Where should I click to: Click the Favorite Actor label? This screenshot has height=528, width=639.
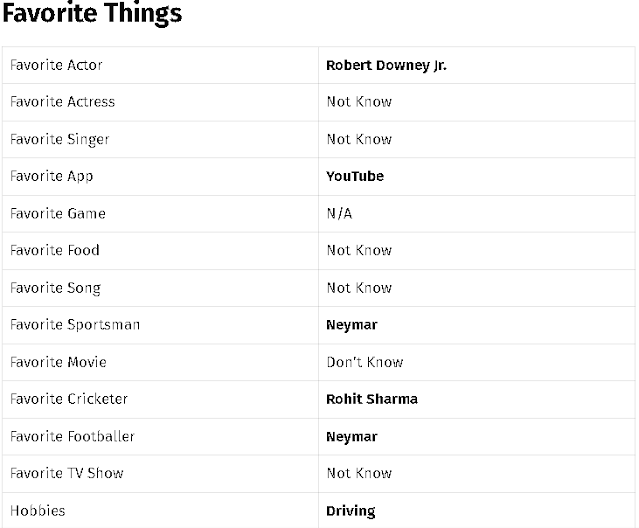pyautogui.click(x=56, y=65)
